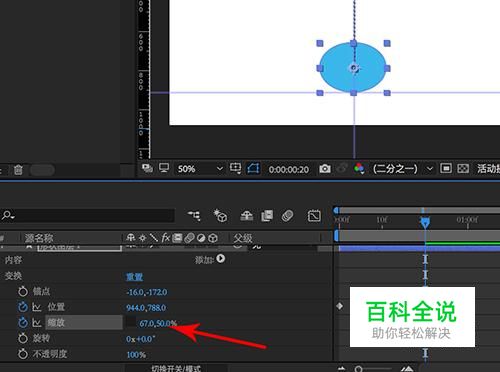Click 父级 parent column header
Image resolution: width=500 pixels, height=372 pixels.
pos(243,238)
